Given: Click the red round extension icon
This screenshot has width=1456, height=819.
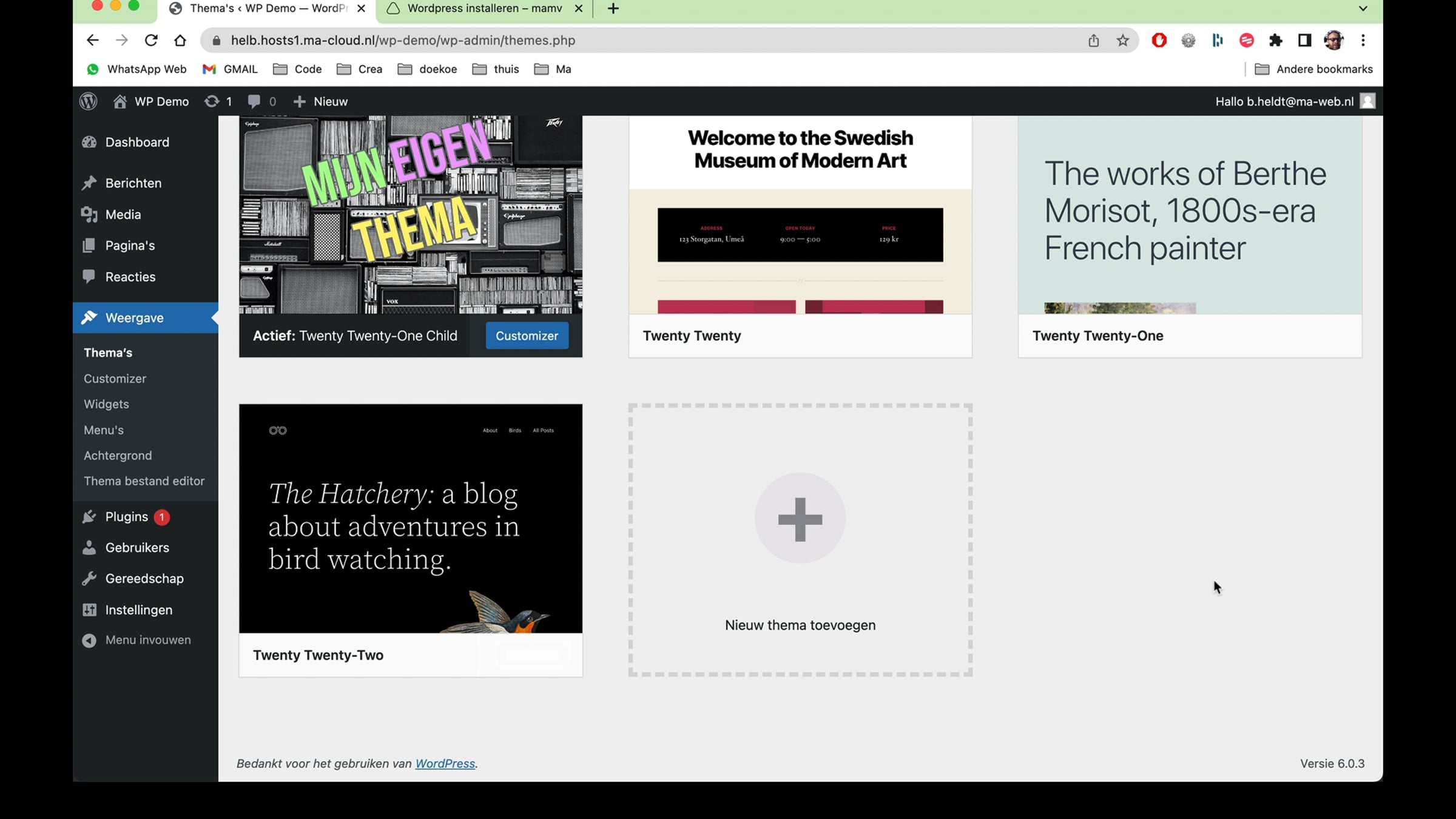Looking at the screenshot, I should [1246, 40].
